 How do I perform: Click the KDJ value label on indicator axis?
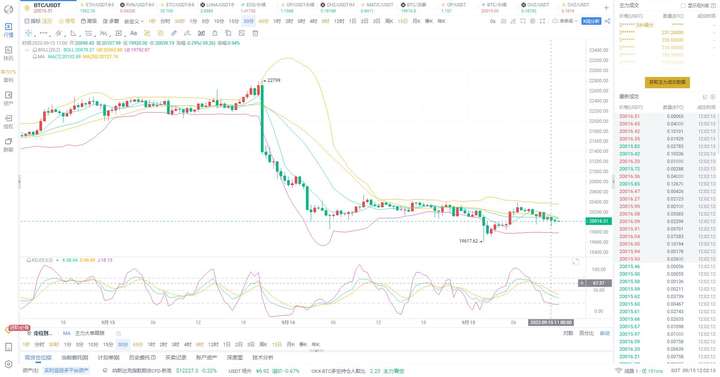point(595,283)
